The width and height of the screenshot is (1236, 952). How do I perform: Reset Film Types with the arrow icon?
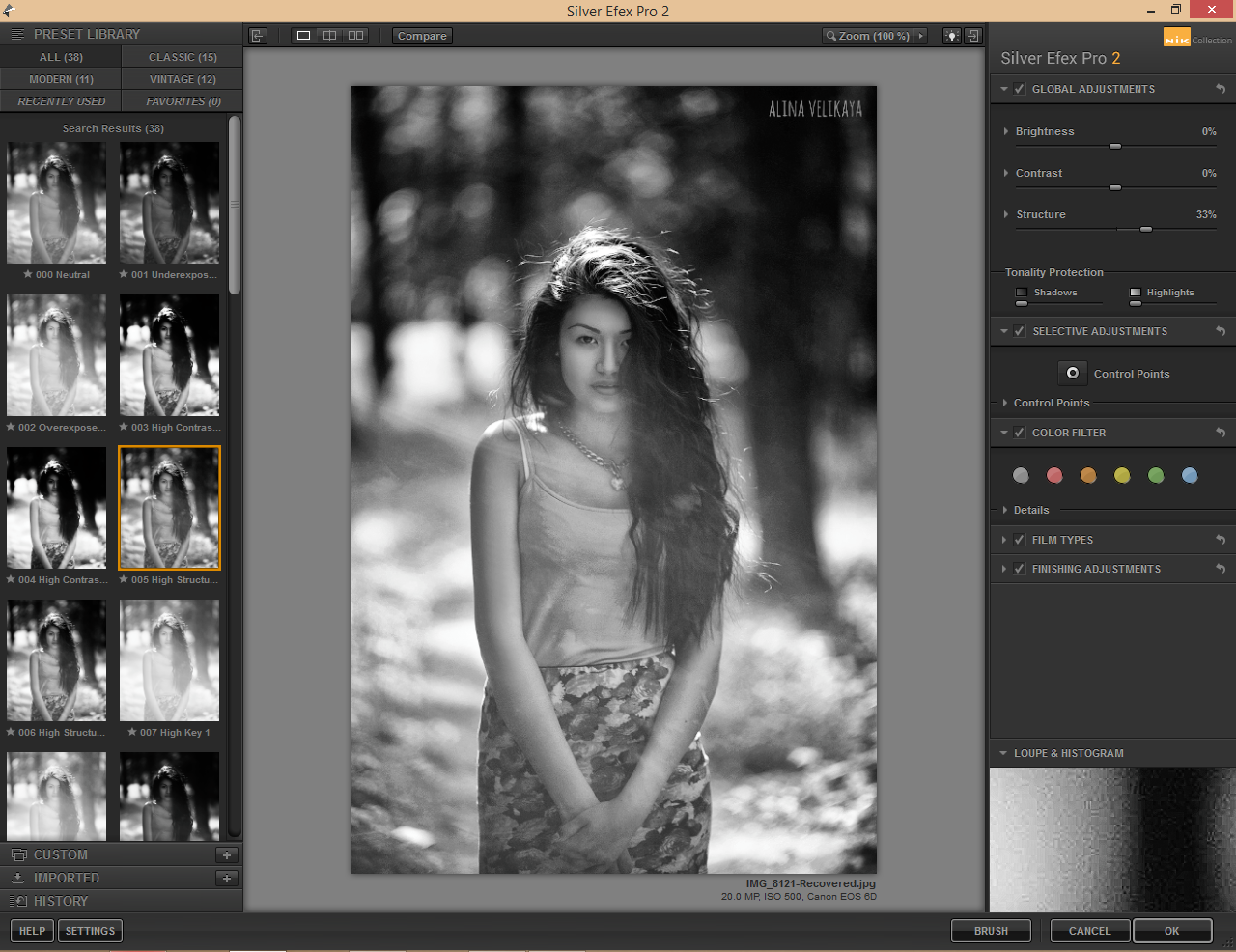coord(1221,540)
